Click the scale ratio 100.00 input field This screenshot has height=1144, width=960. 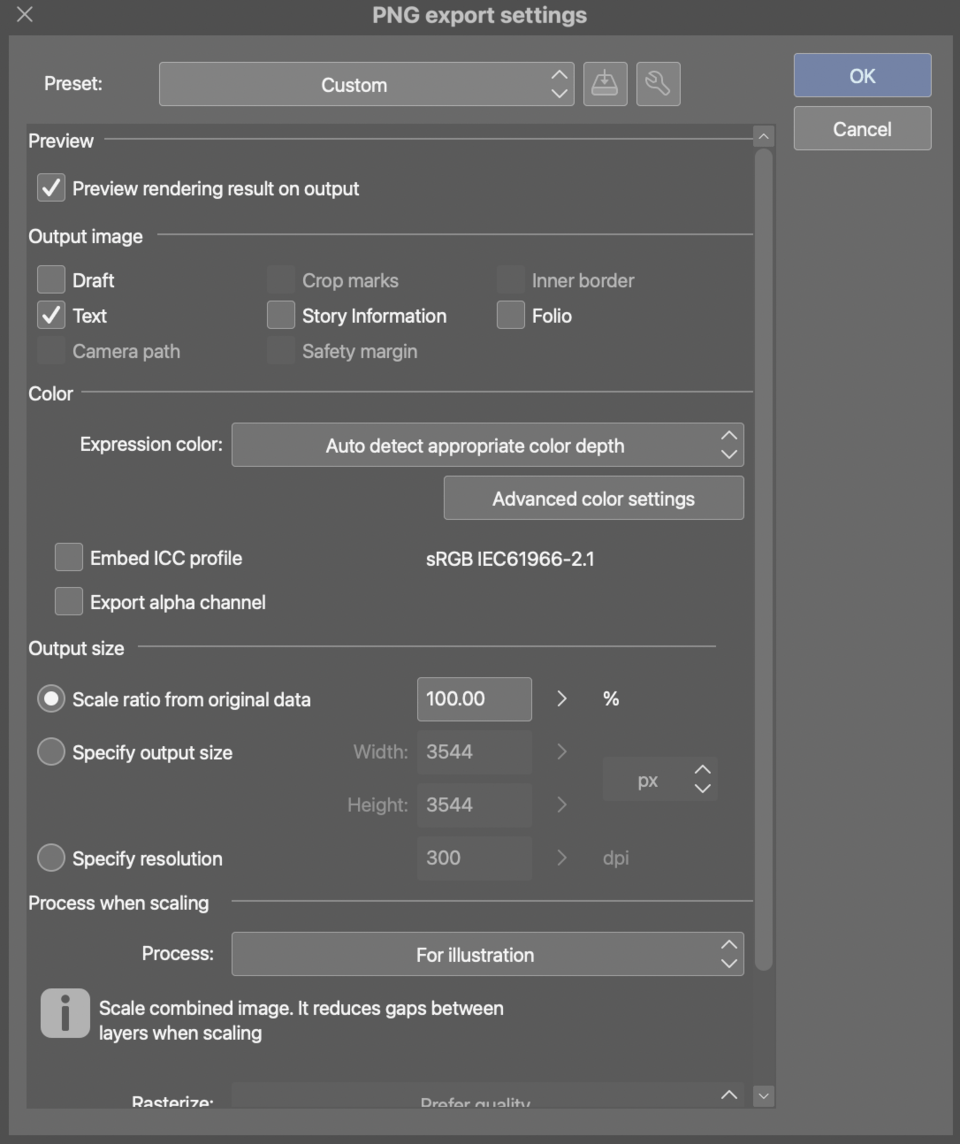coord(474,699)
